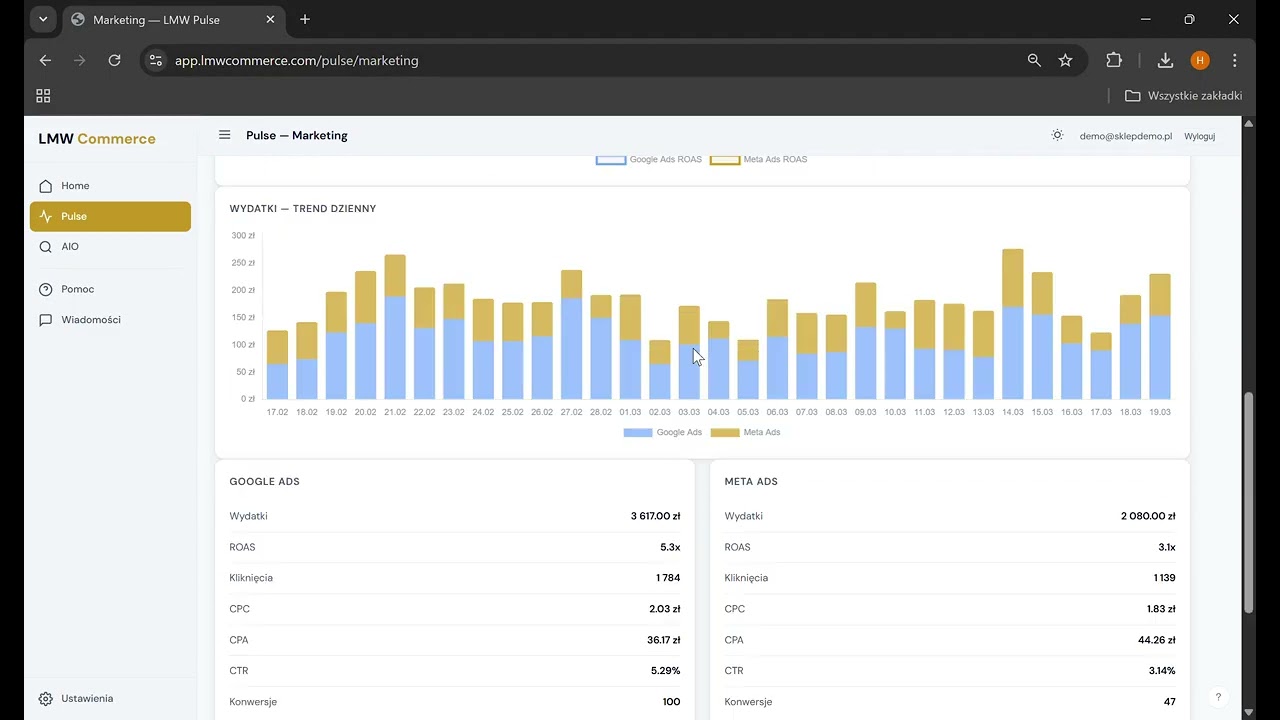Click the 19.03 chart bar

coord(1160,337)
